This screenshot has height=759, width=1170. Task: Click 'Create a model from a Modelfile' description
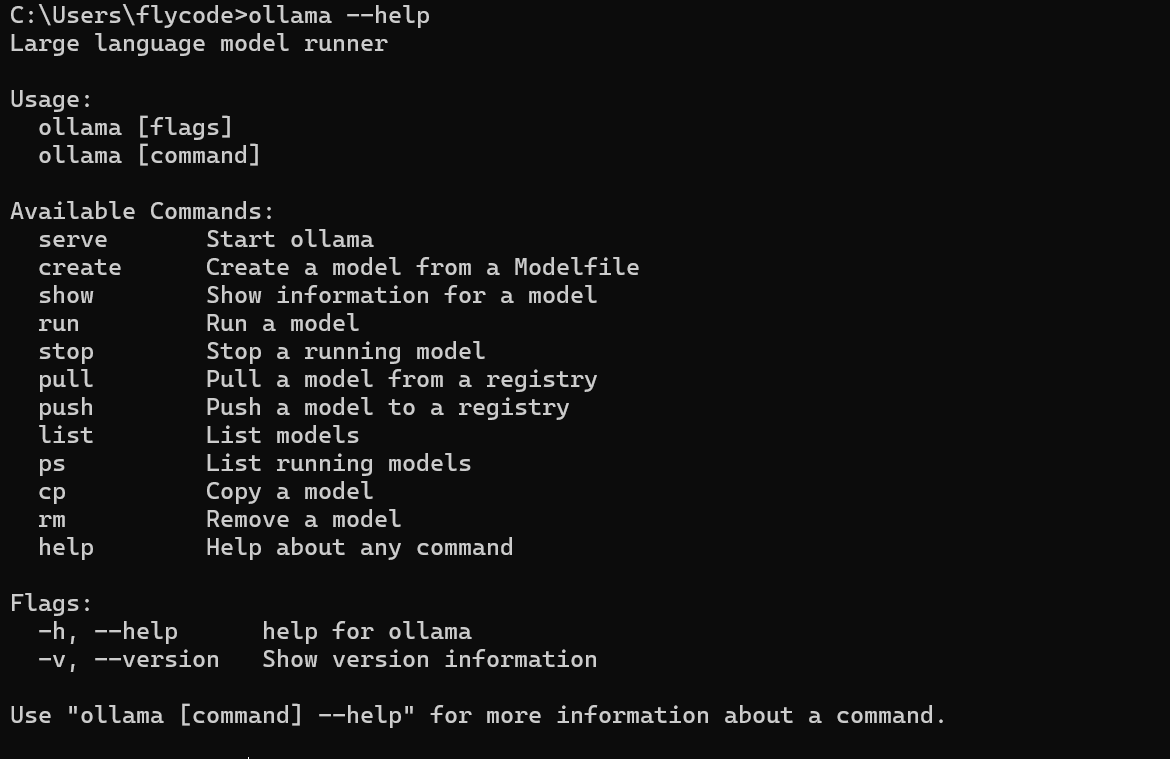tap(422, 267)
